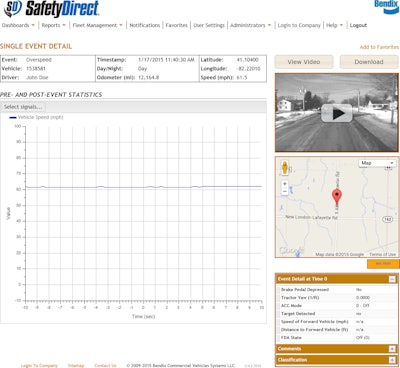The width and height of the screenshot is (400, 368).
Task: Click Logout
Action: tap(358, 25)
